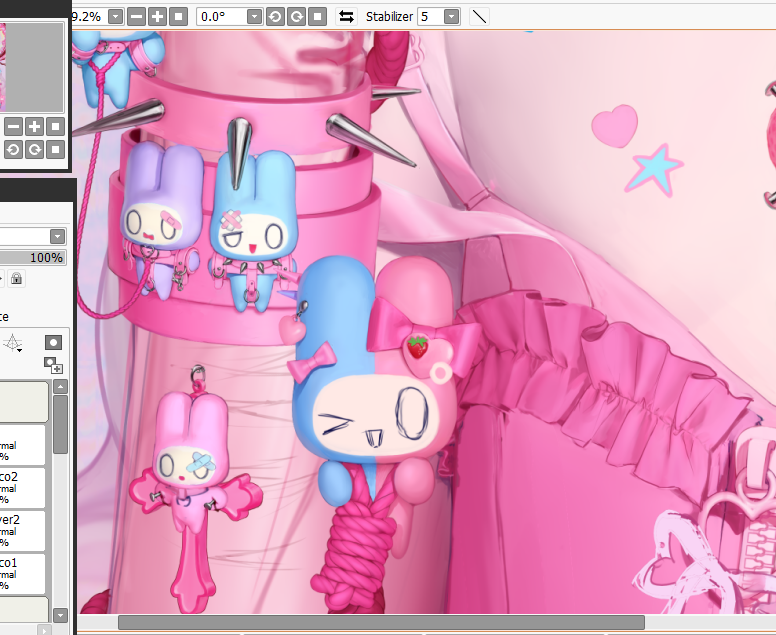Select the layer ending in co1
776x635 pixels.
pos(23,574)
